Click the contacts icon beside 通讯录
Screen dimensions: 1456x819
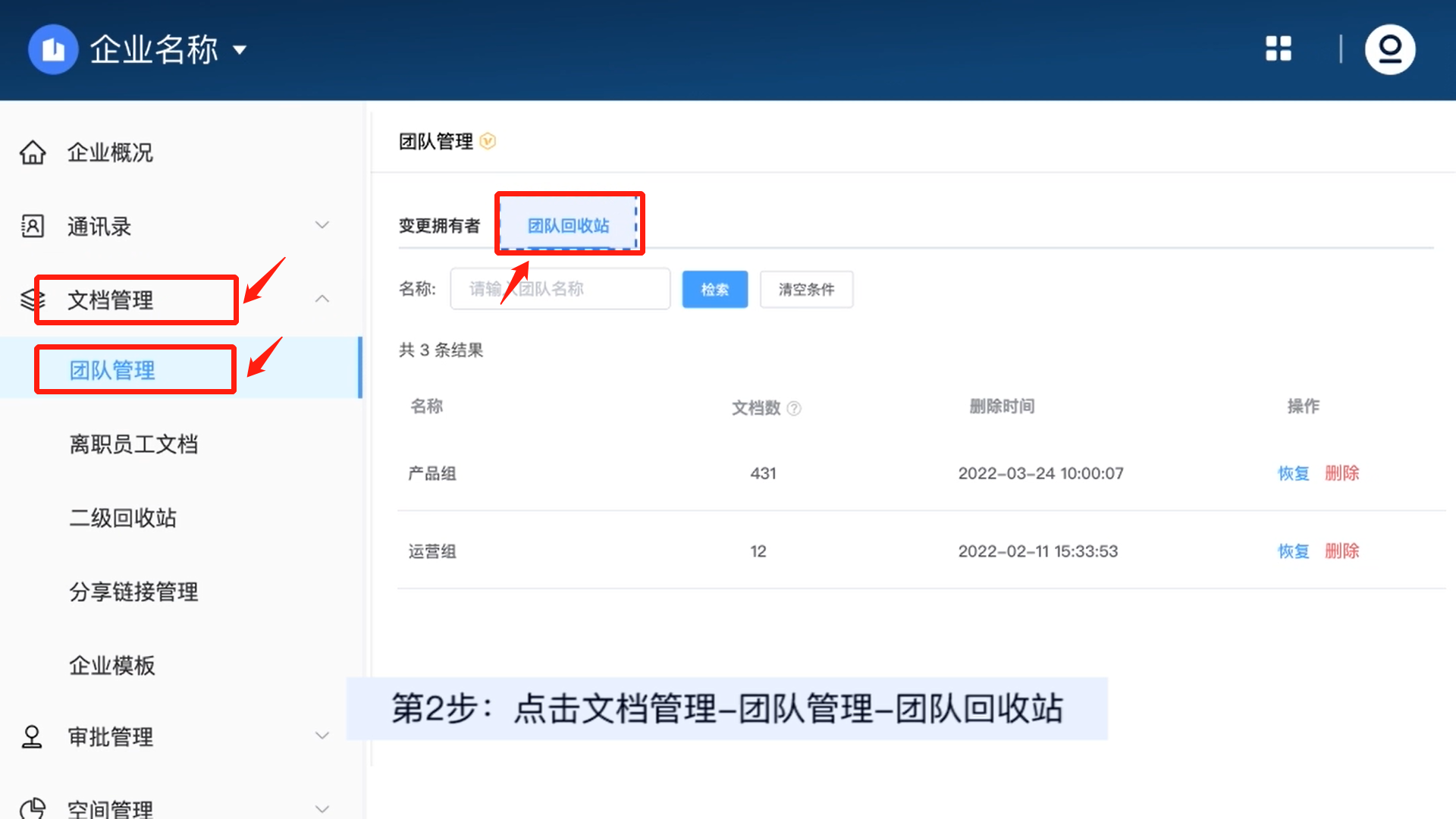pyautogui.click(x=33, y=226)
